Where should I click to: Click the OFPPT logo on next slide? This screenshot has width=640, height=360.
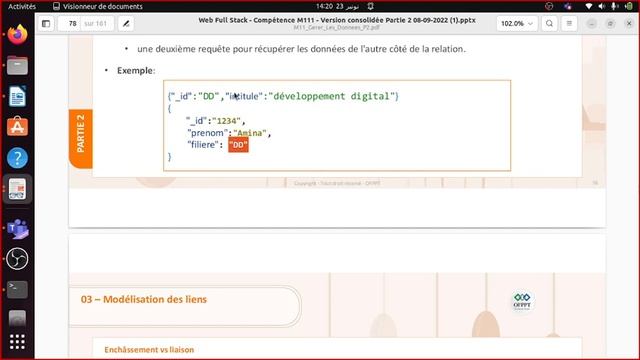click(x=522, y=302)
